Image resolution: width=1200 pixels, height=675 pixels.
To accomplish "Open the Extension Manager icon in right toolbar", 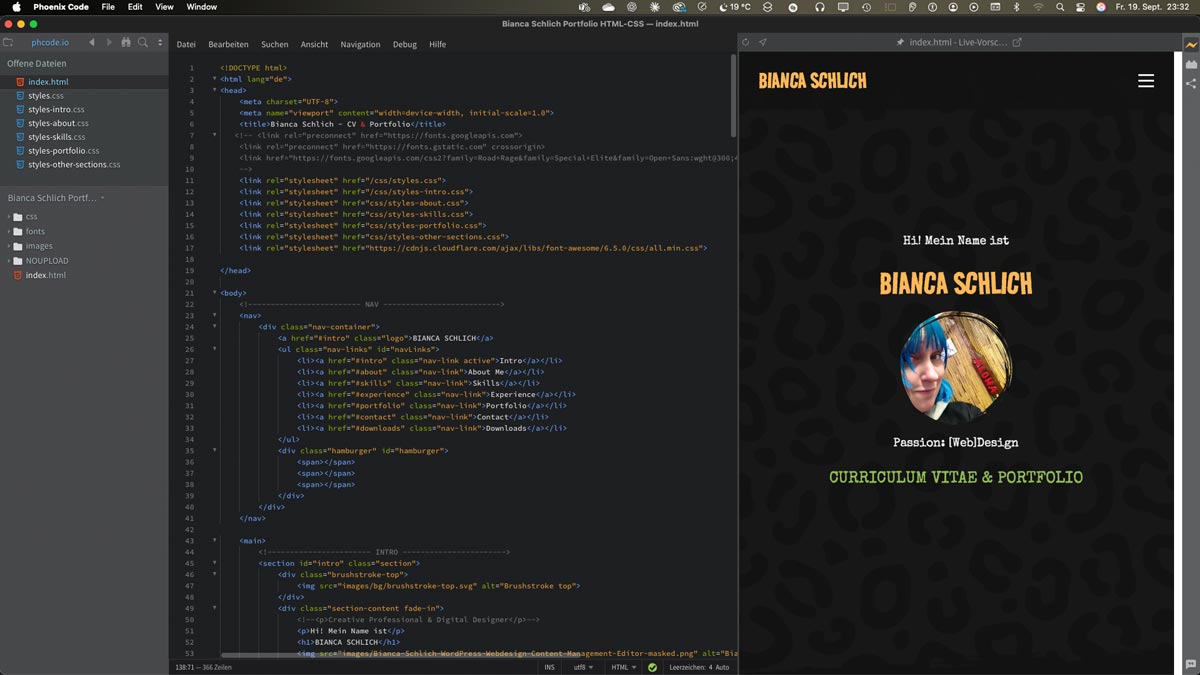I will [x=1191, y=64].
